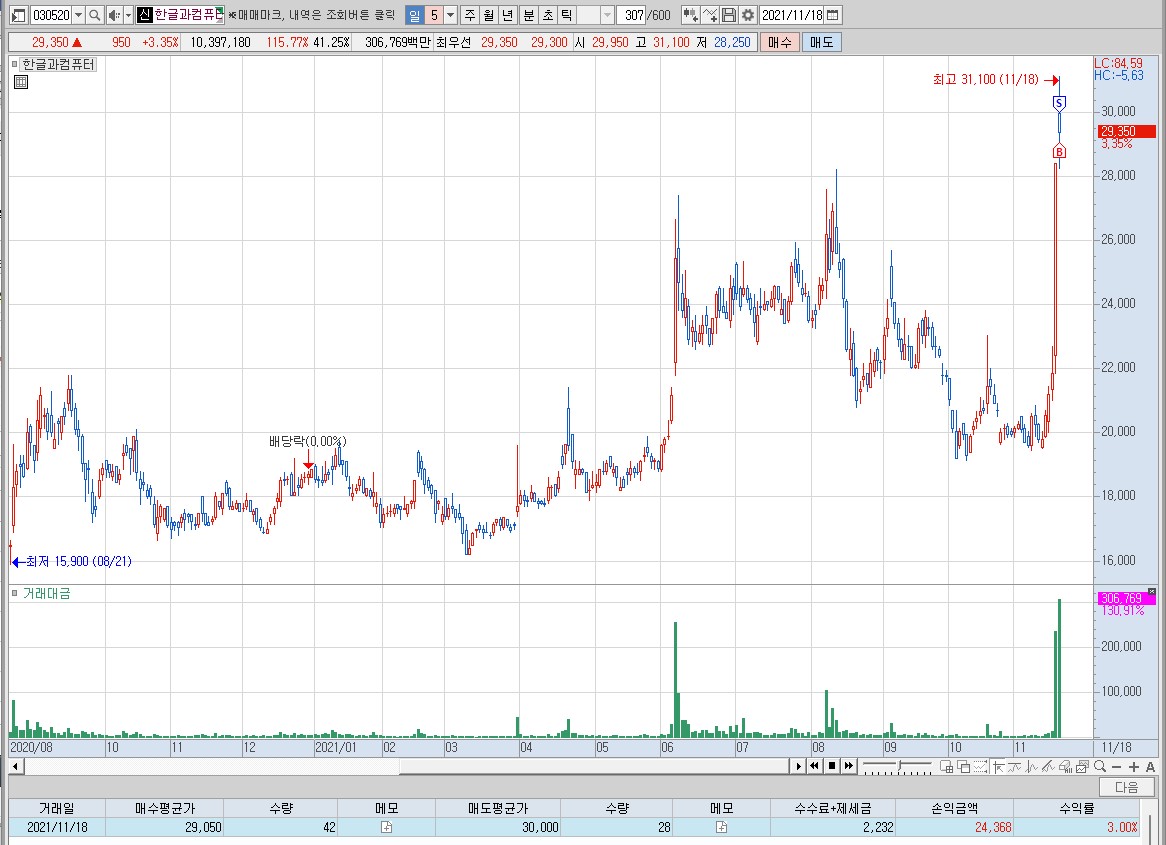Click the B buy marker on the chart
The width and height of the screenshot is (1166, 845).
click(x=1059, y=152)
